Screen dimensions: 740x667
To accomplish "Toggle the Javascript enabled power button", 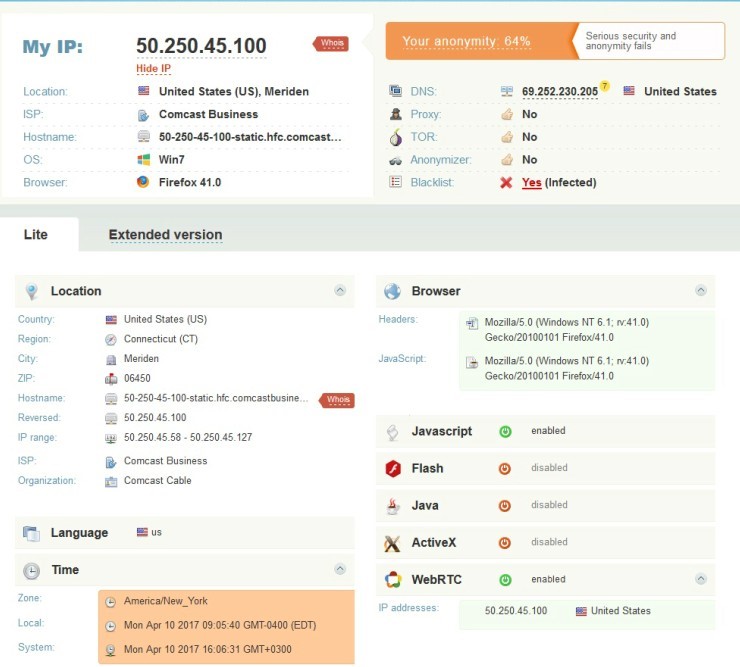I will 505,431.
